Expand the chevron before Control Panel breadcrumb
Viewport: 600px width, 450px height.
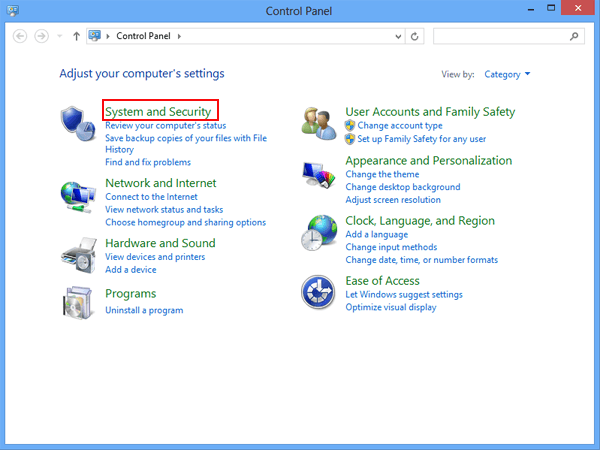point(108,36)
